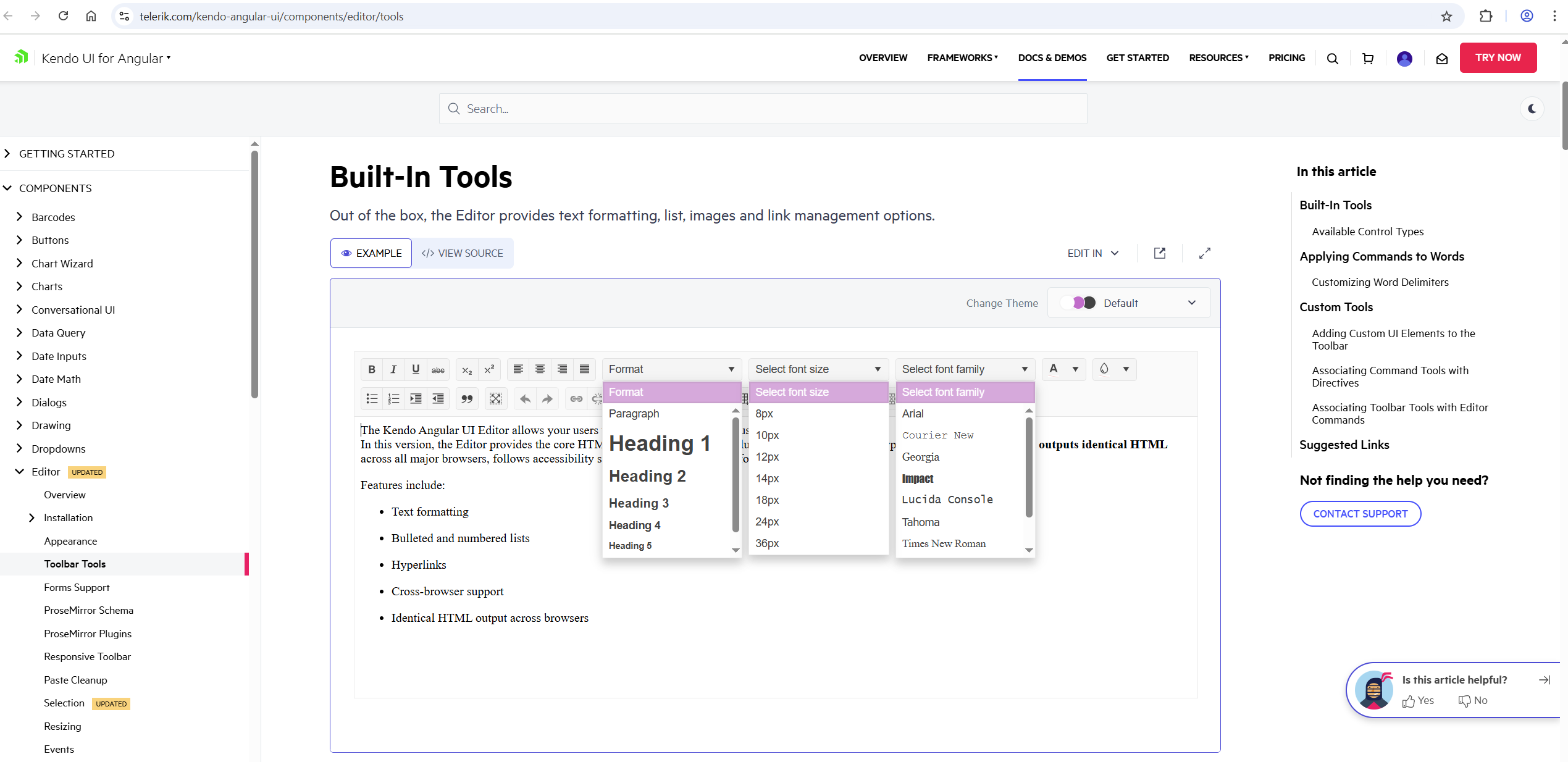
Task: Open the PRICING page
Action: click(1286, 58)
